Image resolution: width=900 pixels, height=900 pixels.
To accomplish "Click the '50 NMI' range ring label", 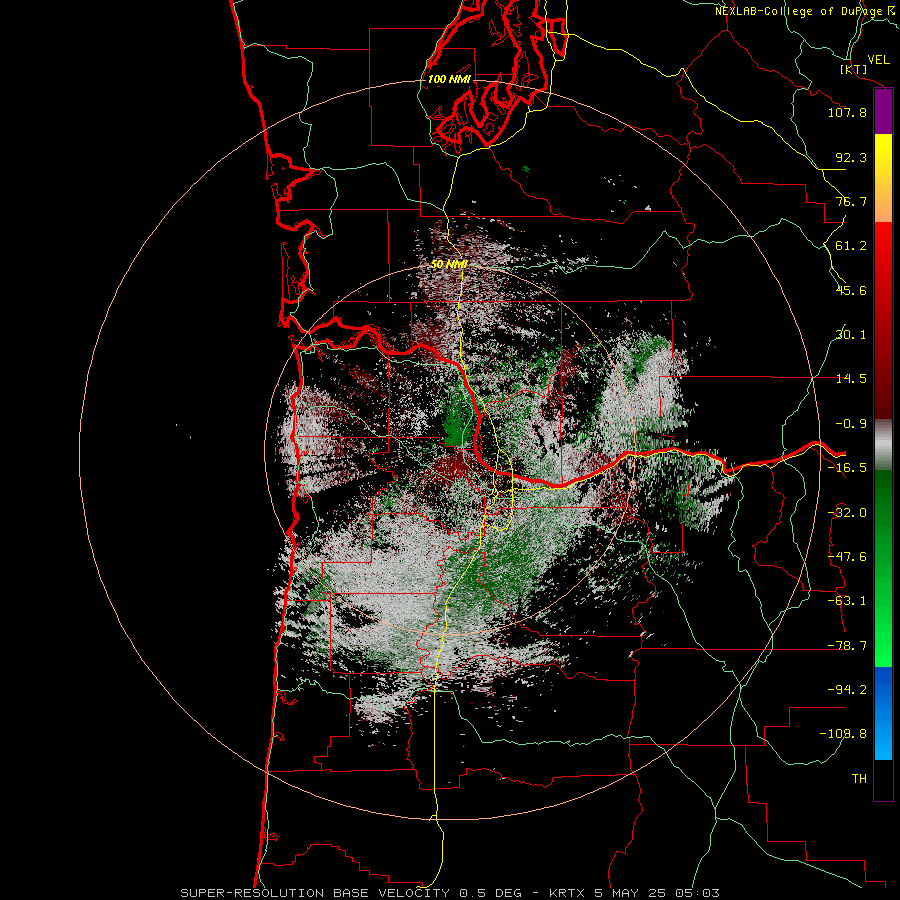I will click(x=449, y=264).
